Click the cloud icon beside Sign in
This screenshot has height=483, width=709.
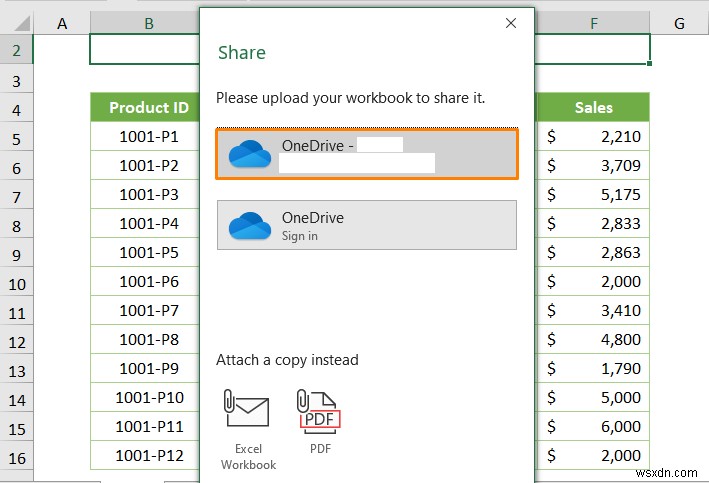pyautogui.click(x=250, y=225)
